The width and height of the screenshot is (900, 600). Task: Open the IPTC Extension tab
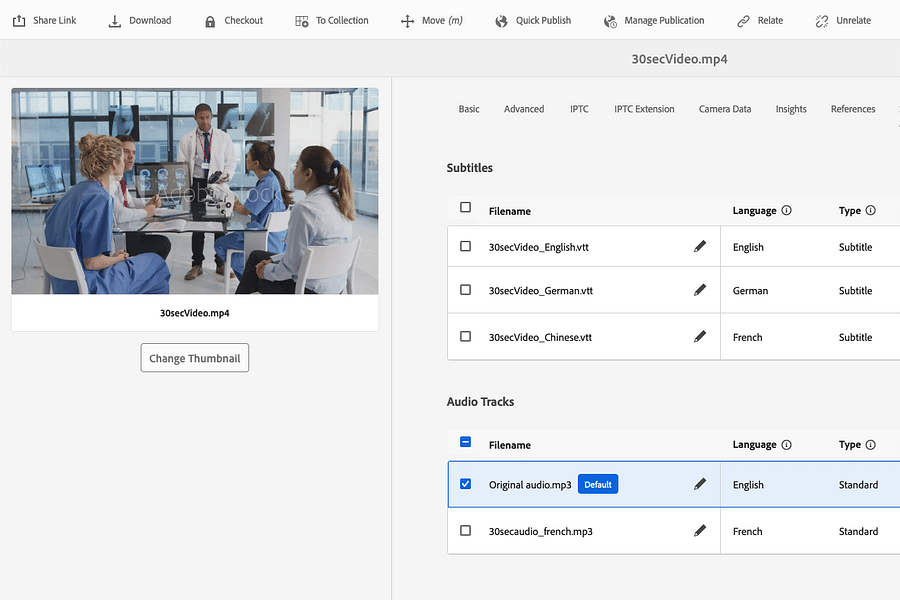click(x=644, y=109)
